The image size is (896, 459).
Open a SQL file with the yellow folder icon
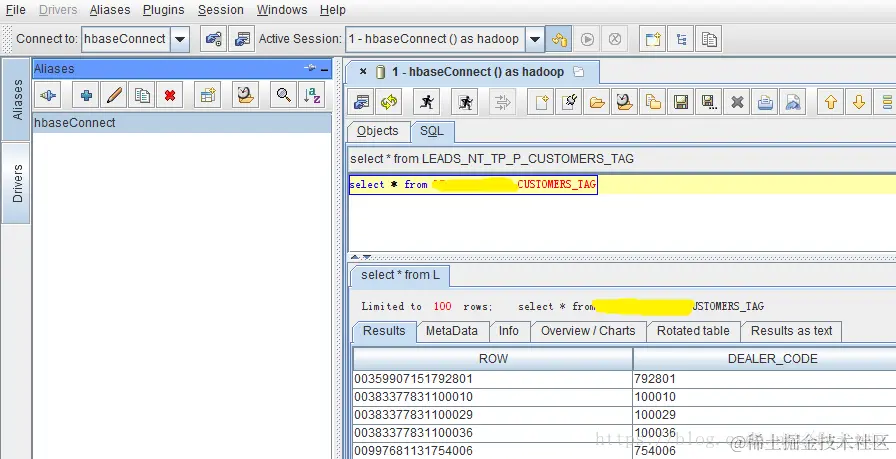coord(597,102)
